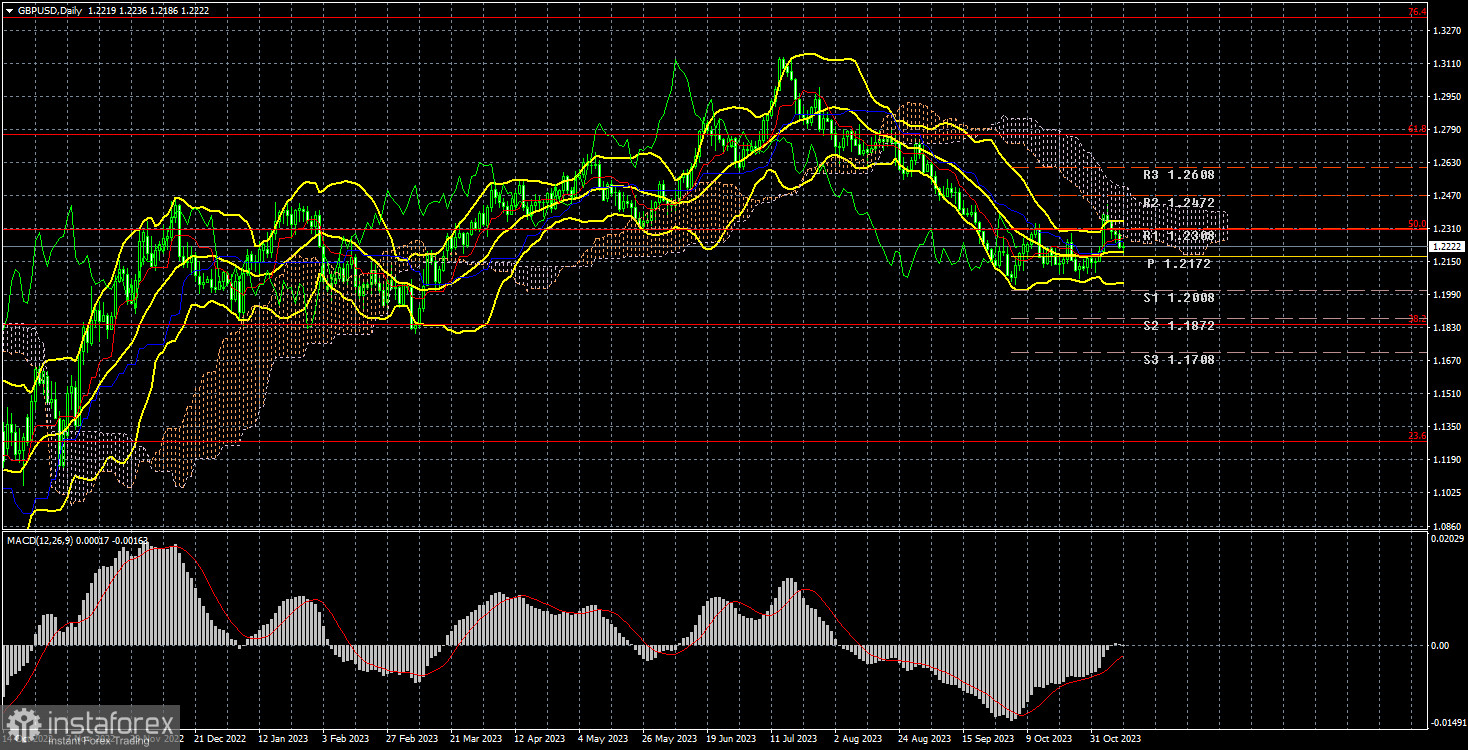The height and width of the screenshot is (750, 1468).
Task: Click the GBPUSD,Daily chart title
Action: point(49,10)
